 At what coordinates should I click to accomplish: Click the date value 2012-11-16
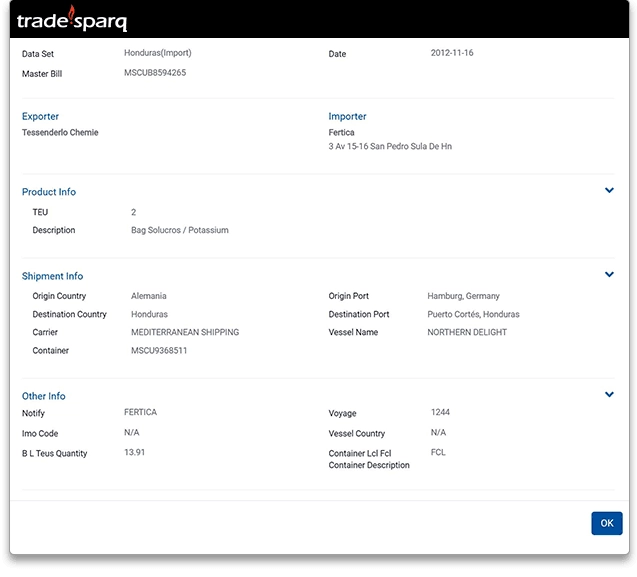[452, 53]
